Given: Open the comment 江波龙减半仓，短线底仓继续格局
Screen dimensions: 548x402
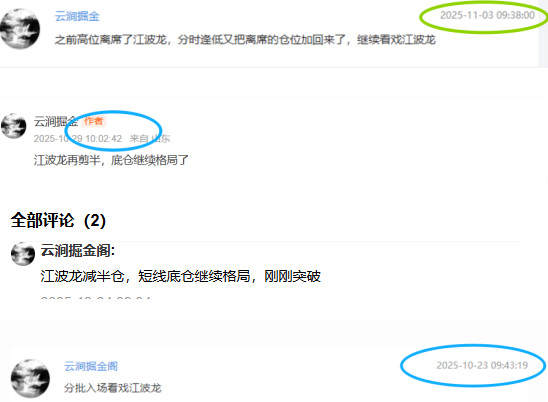Looking at the screenshot, I should (180, 276).
